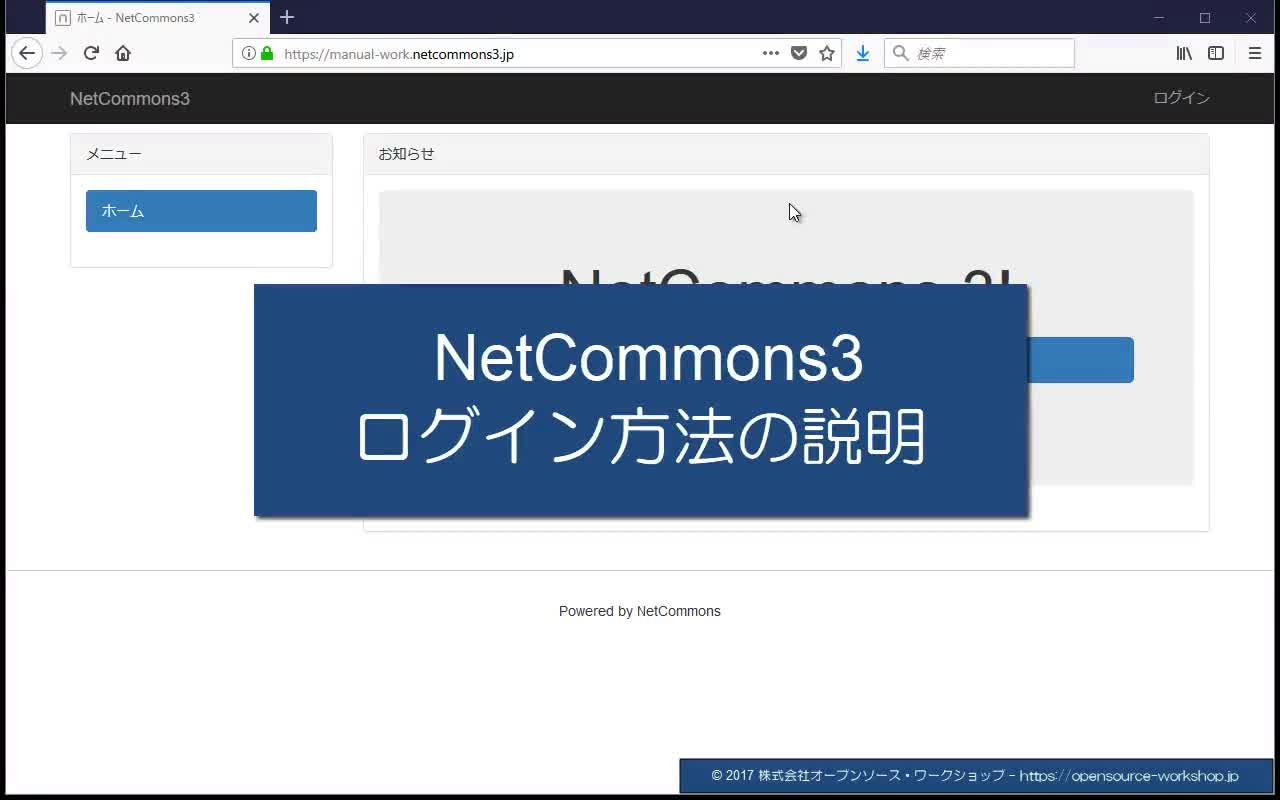The image size is (1280, 800).
Task: Click the Powered by NetCommons text
Action: [x=640, y=611]
